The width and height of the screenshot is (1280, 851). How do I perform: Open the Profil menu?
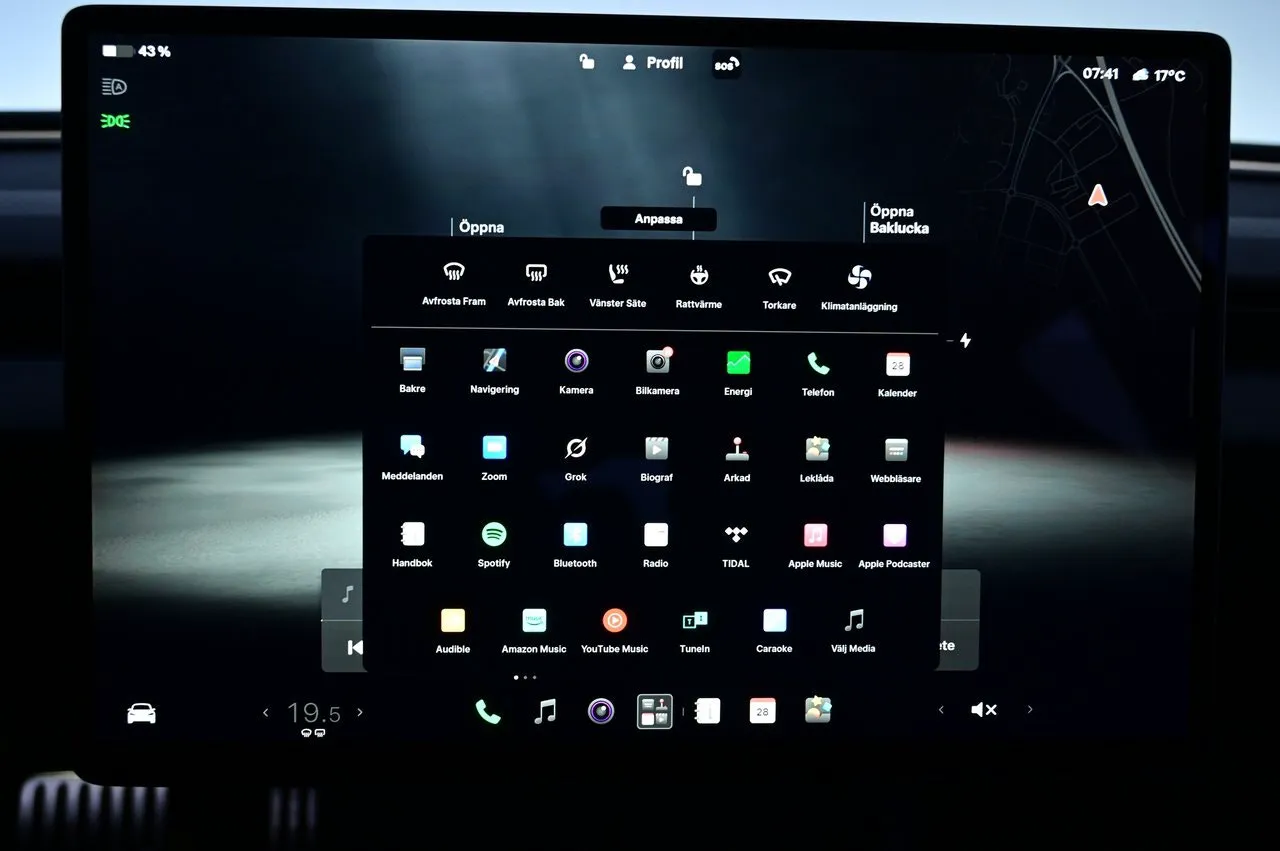tap(652, 63)
